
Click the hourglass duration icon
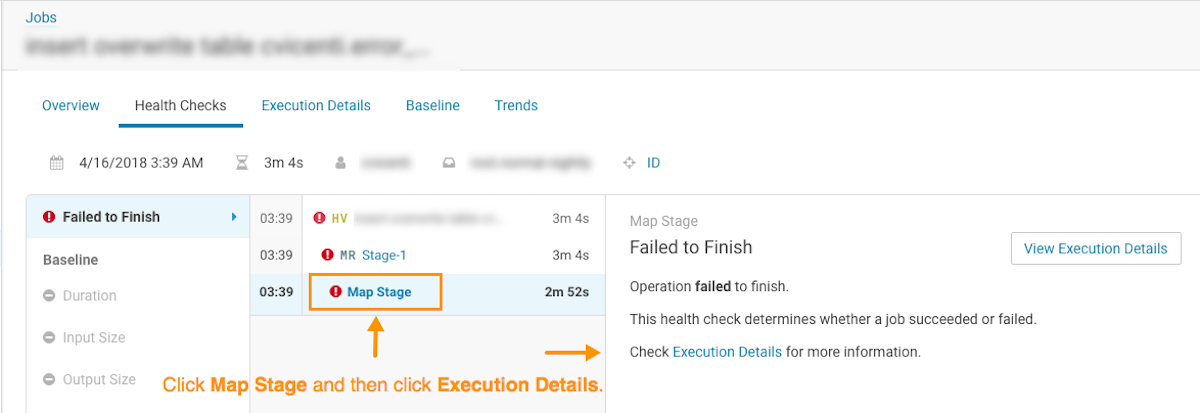tap(240, 162)
